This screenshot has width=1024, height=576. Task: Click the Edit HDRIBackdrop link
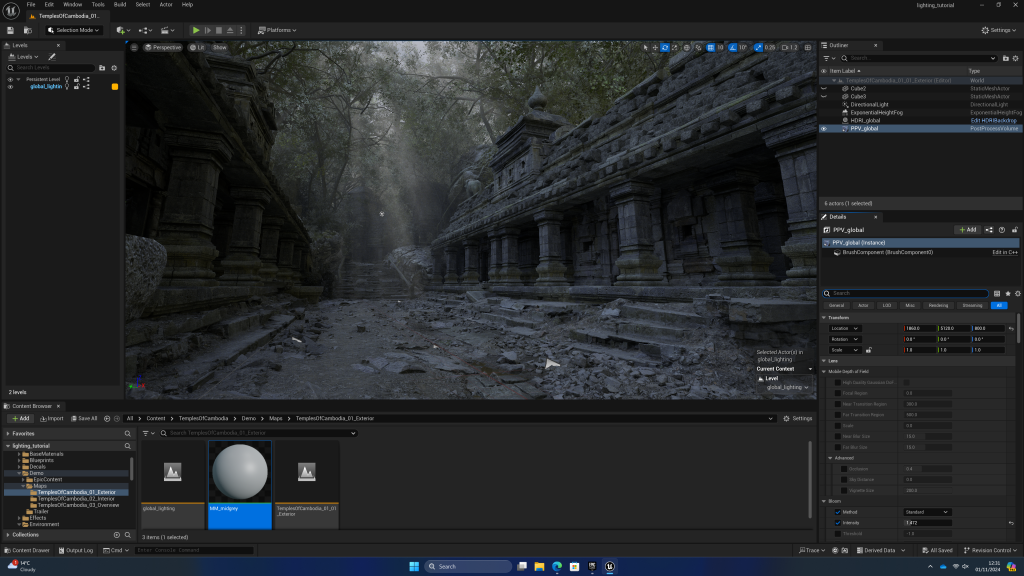[x=993, y=121]
